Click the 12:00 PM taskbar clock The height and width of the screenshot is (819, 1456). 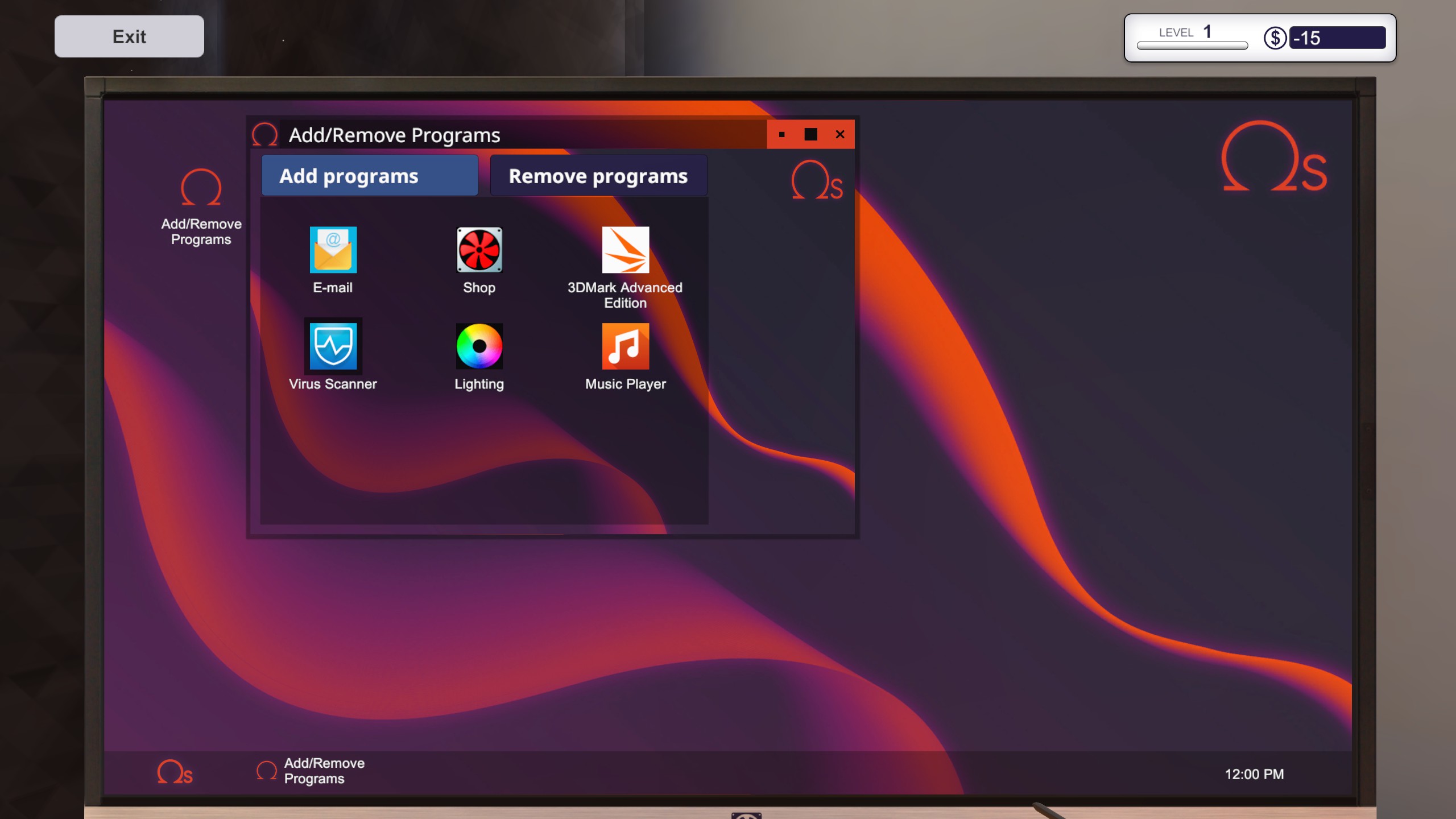[x=1254, y=774]
